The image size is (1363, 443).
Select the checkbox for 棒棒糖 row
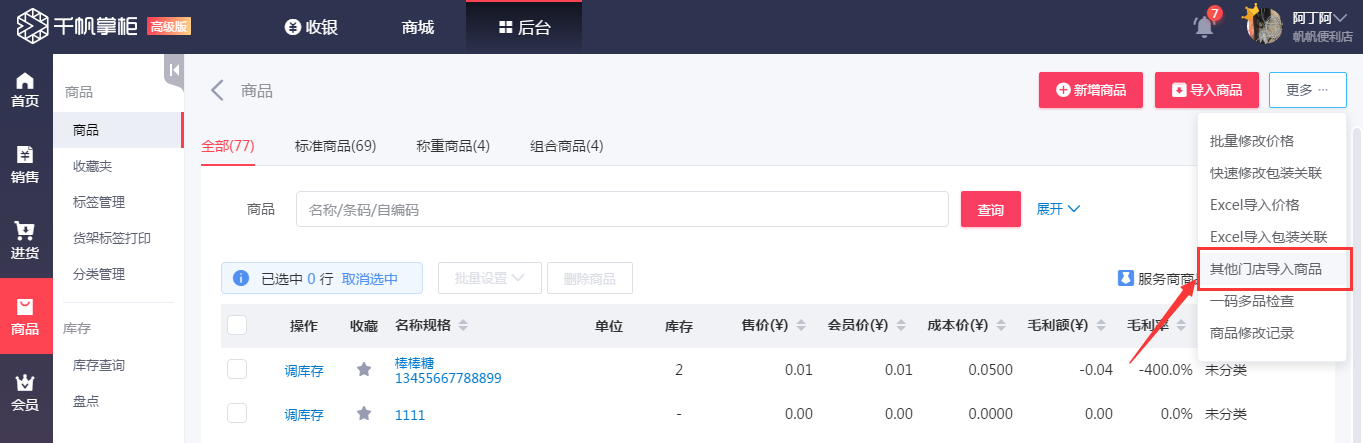pos(237,370)
